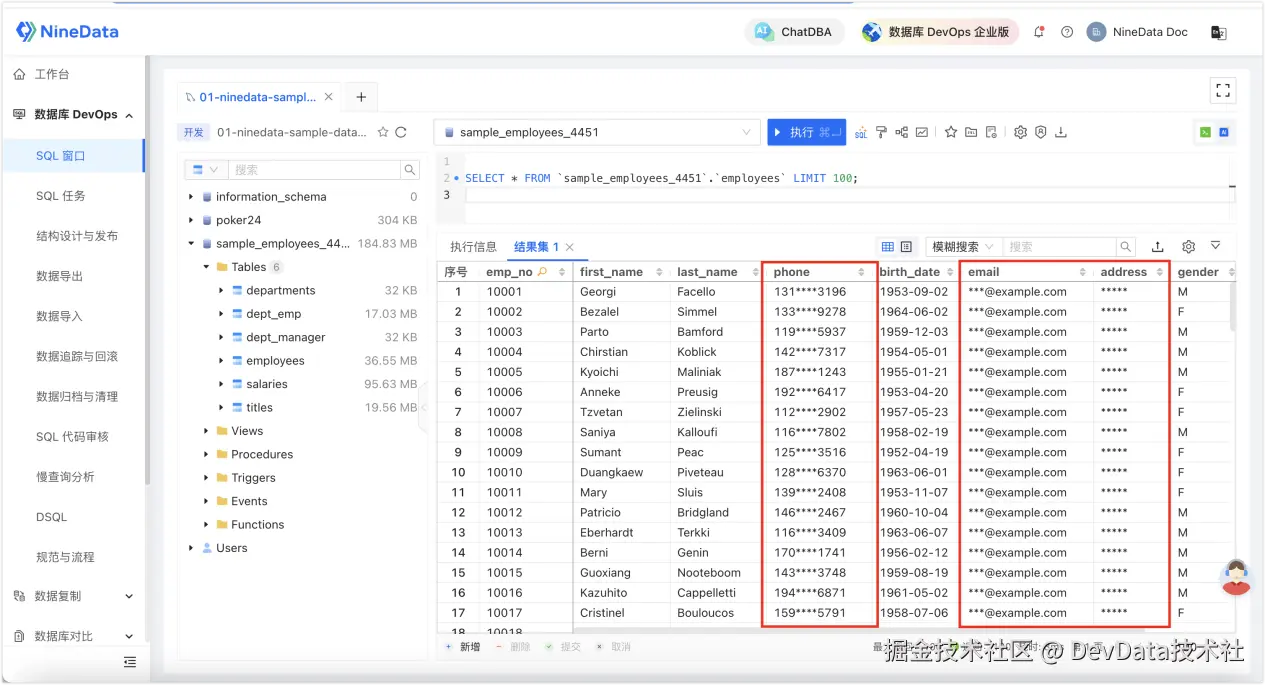Click the chart analysis icon in toolbar
Image resolution: width=1265 pixels, height=685 pixels.
coord(922,132)
